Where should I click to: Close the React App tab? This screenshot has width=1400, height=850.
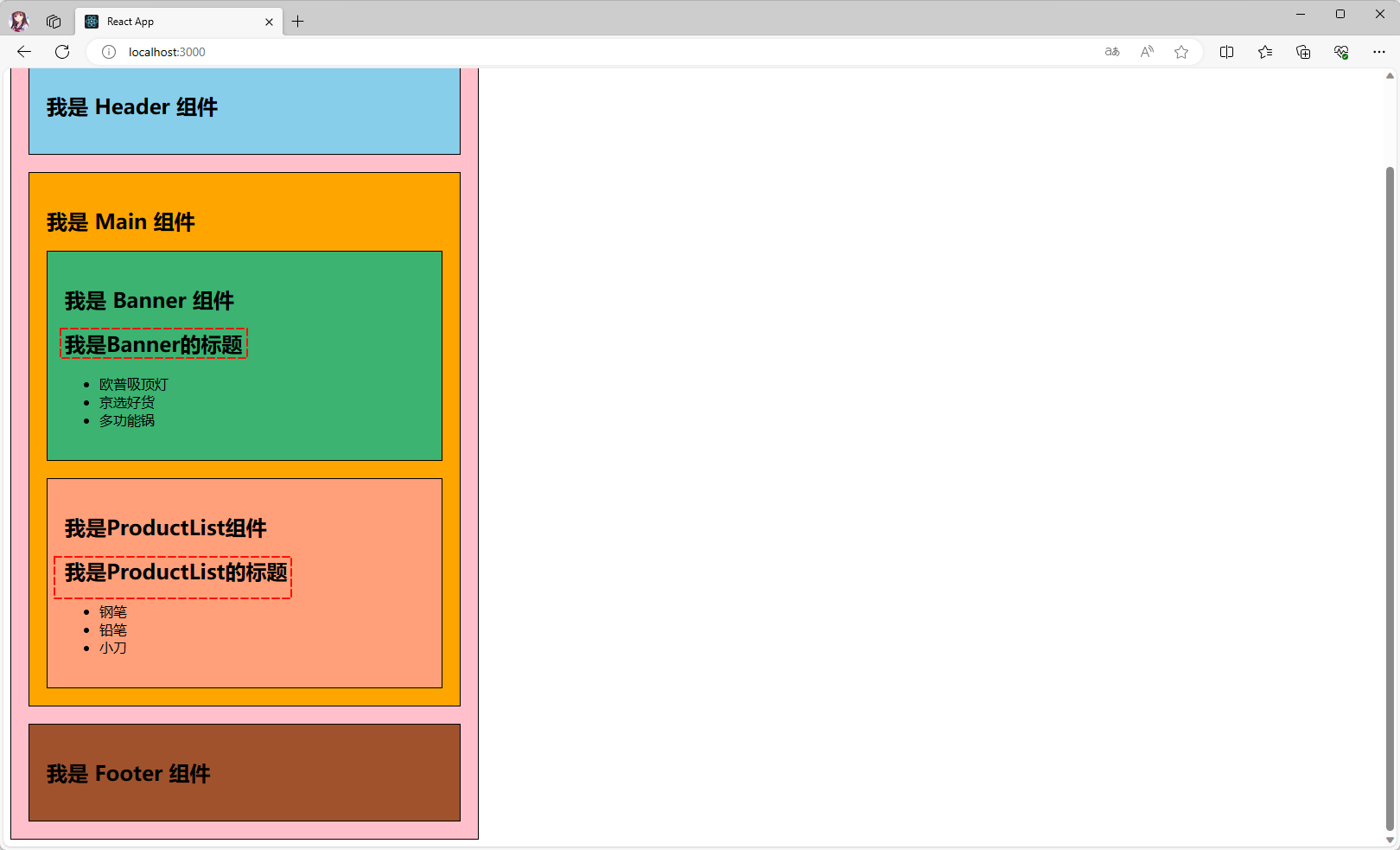269,22
